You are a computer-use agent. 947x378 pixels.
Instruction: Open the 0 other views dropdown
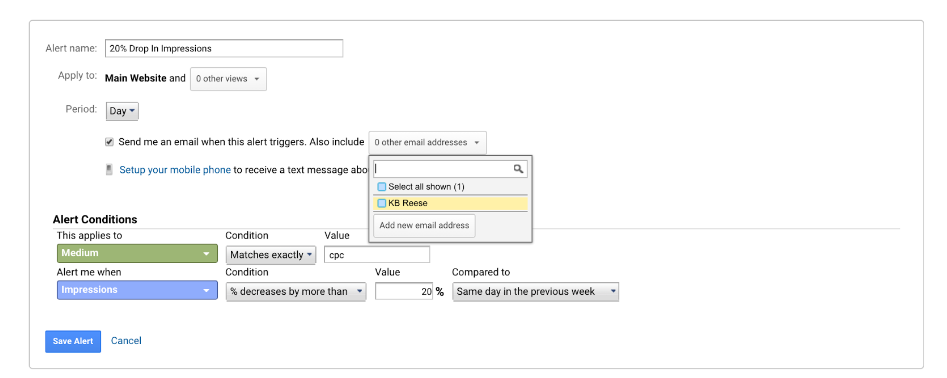pyautogui.click(x=228, y=79)
